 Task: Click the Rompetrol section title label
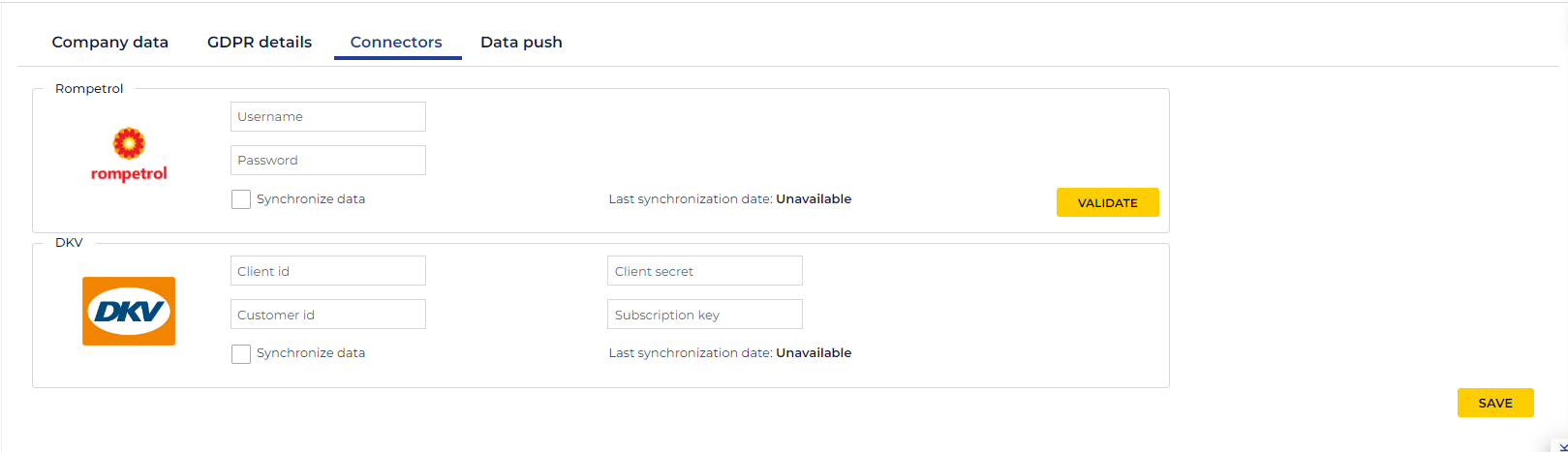pyautogui.click(x=89, y=89)
